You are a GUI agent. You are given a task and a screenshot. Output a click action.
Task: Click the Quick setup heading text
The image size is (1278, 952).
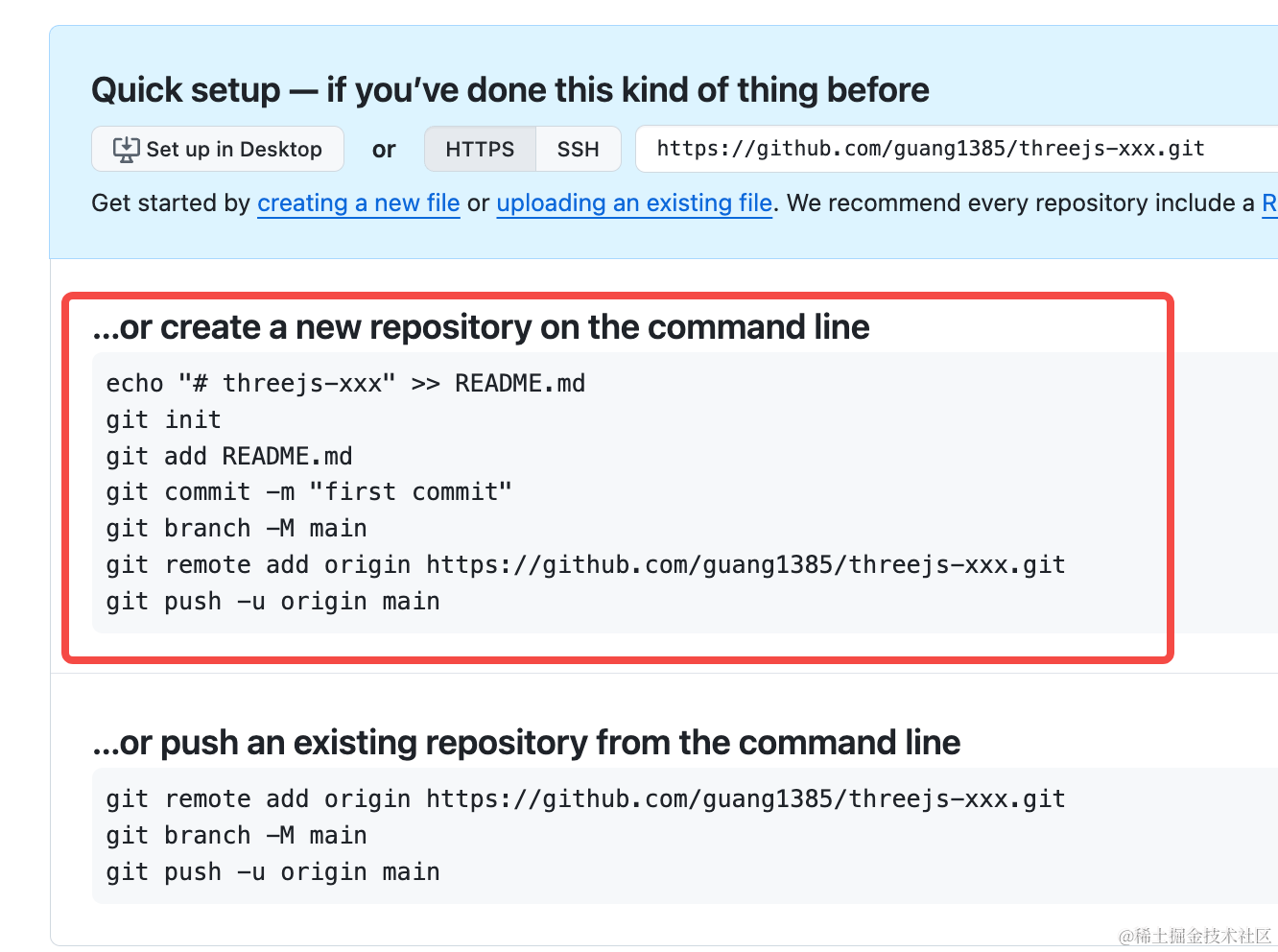click(510, 90)
